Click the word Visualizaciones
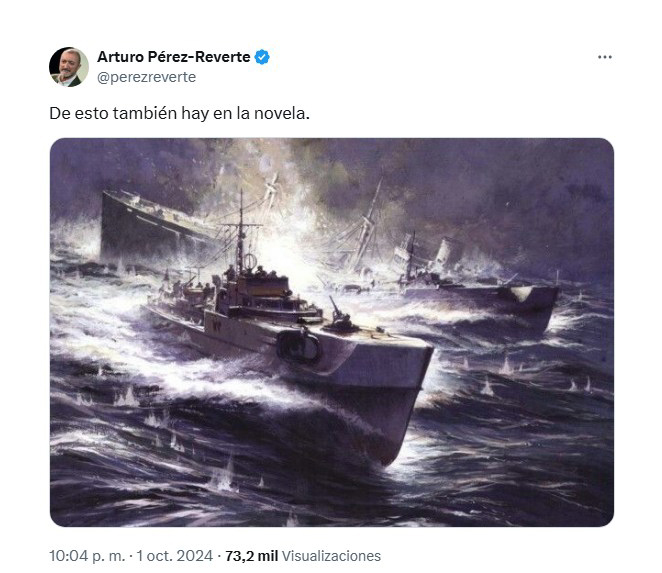This screenshot has width=662, height=573. (x=331, y=556)
